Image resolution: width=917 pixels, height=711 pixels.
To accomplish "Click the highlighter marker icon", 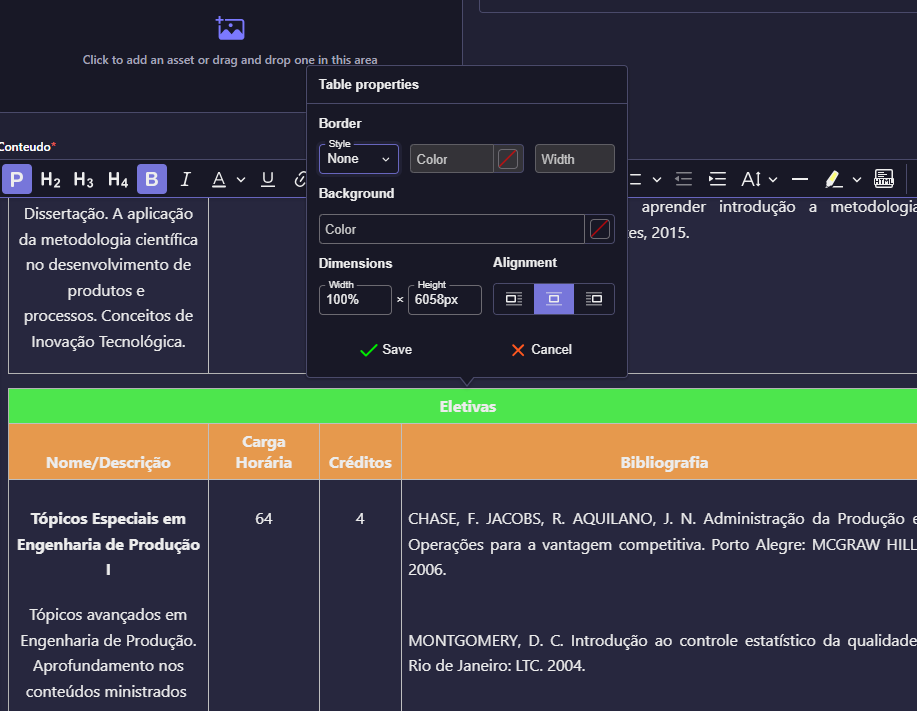I will point(833,179).
